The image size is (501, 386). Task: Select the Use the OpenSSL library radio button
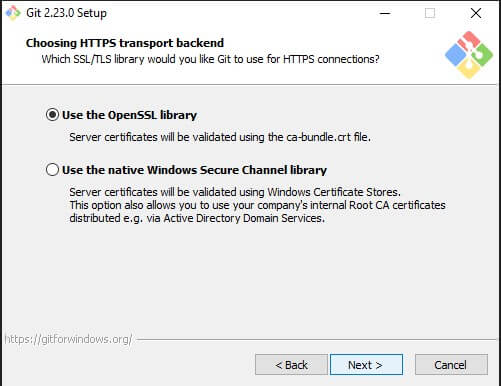52,115
